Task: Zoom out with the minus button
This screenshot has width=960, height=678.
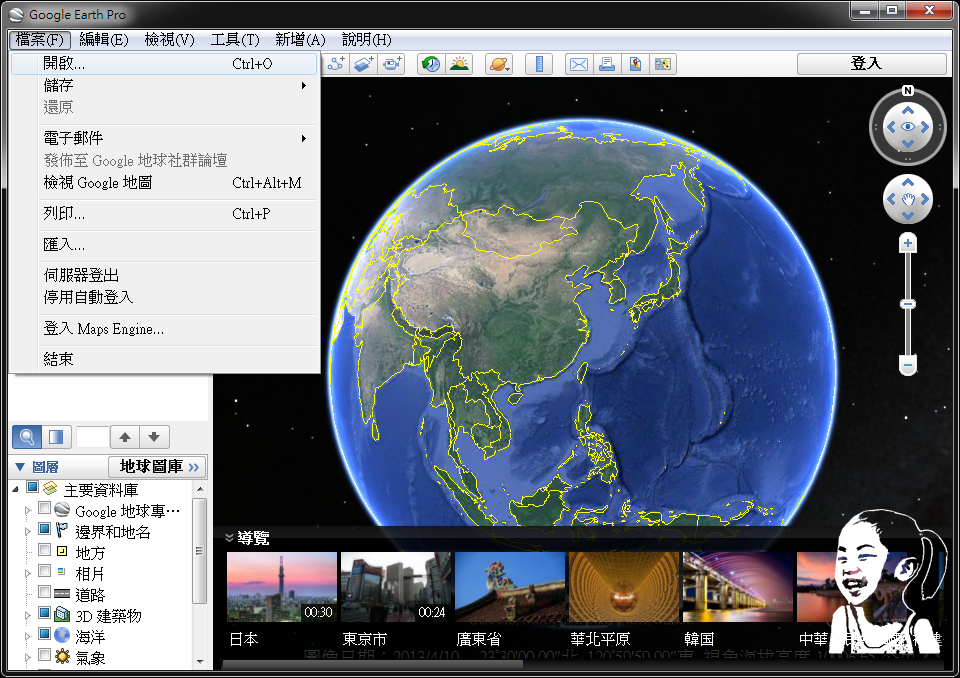Action: (x=908, y=365)
